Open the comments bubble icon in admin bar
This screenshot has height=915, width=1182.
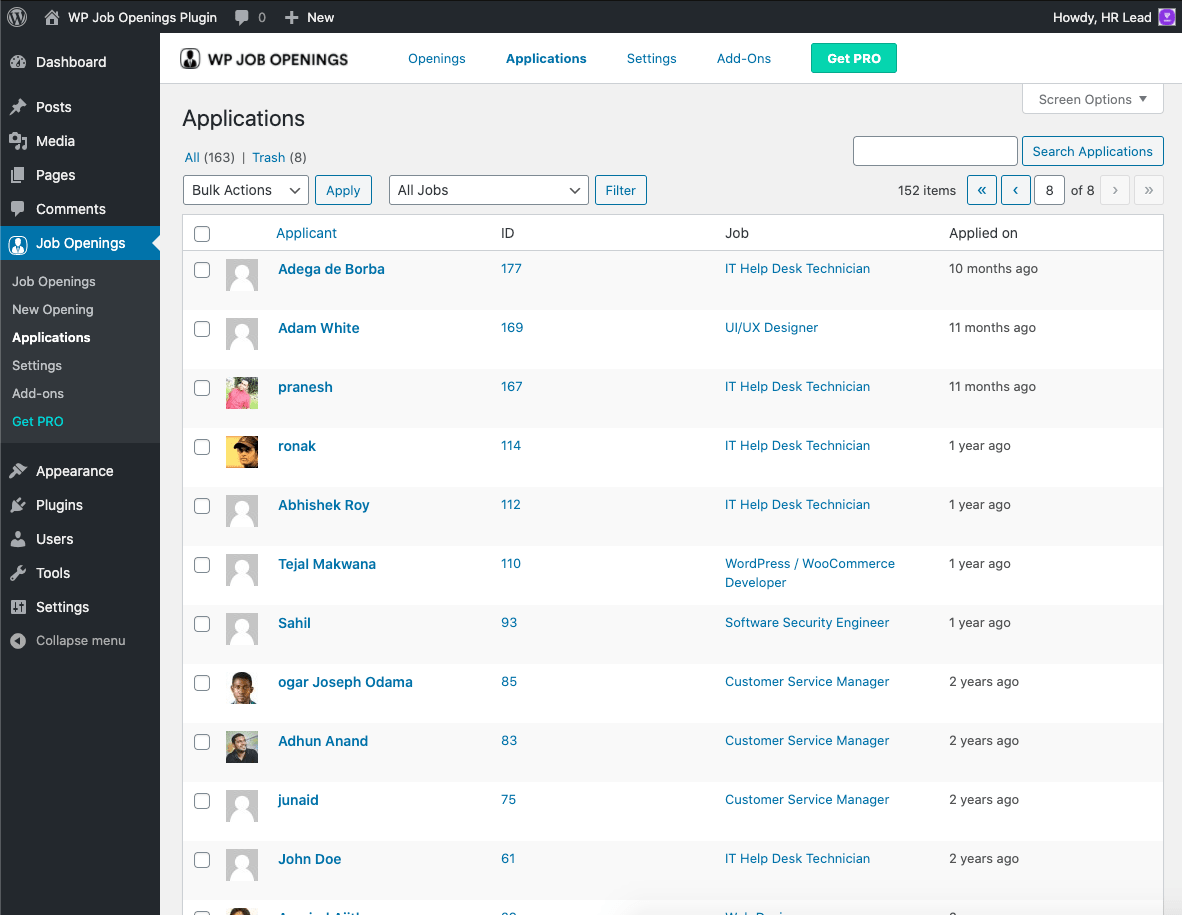(241, 17)
